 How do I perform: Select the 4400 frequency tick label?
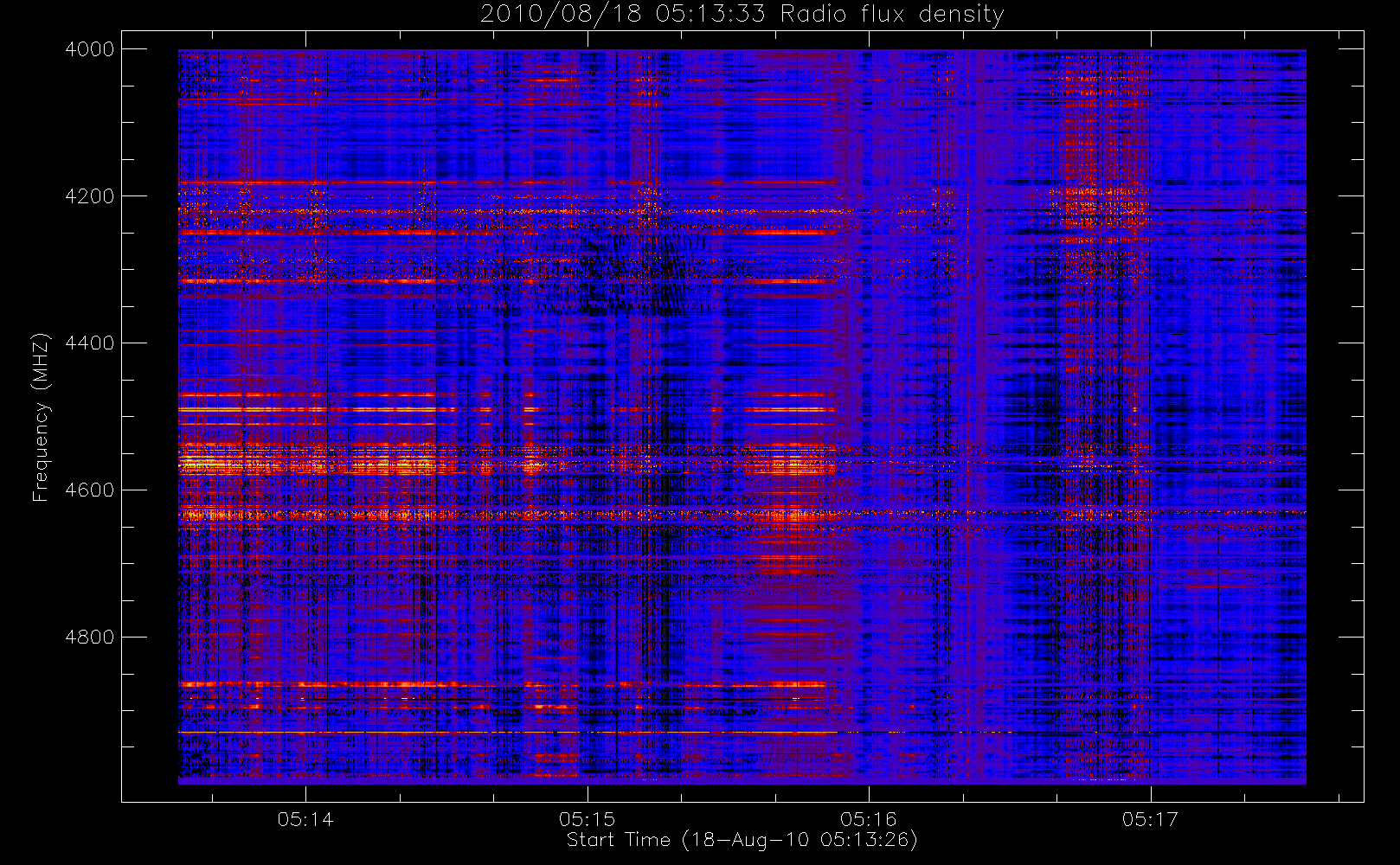coord(90,343)
